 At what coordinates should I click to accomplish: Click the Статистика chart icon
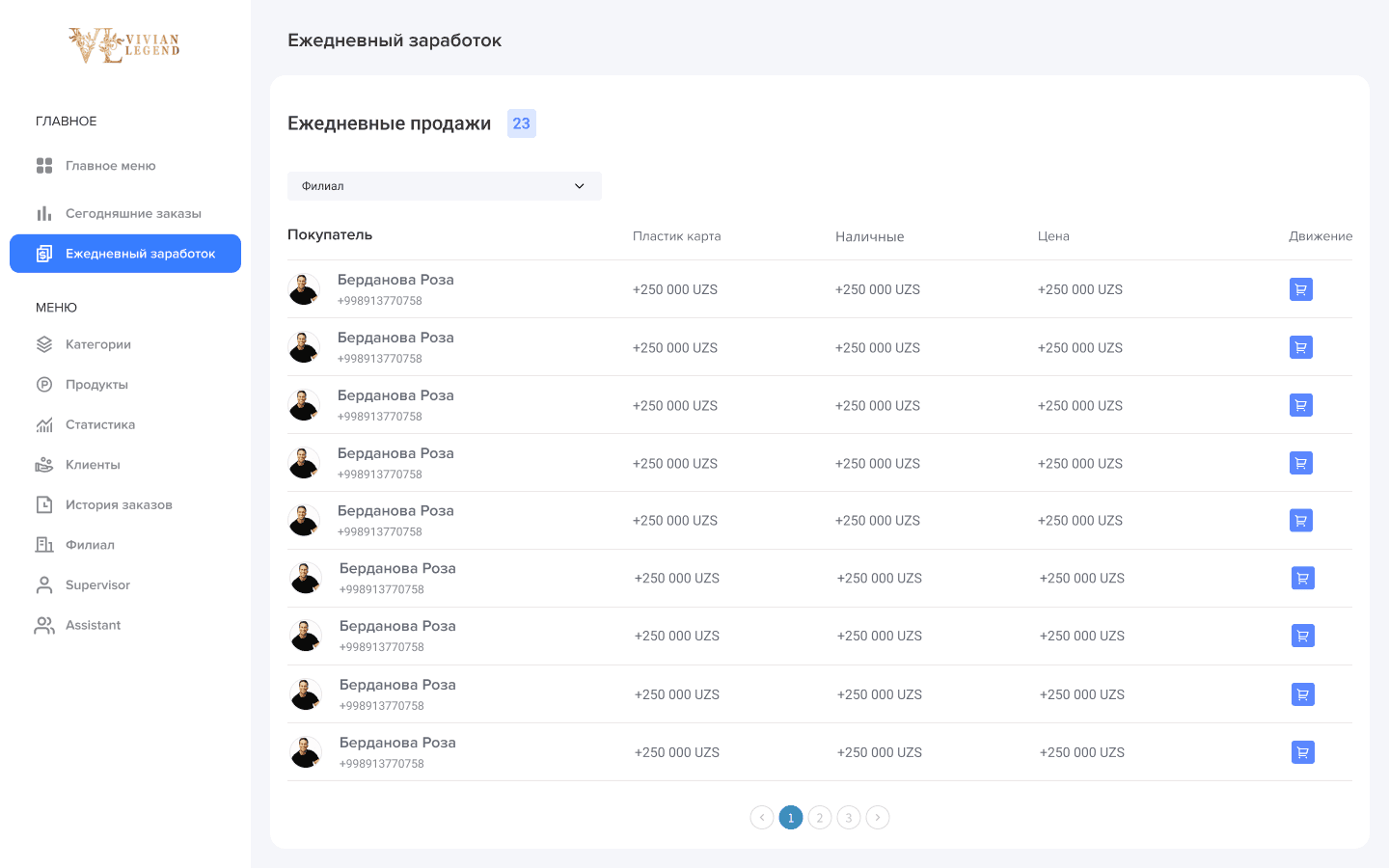click(44, 424)
